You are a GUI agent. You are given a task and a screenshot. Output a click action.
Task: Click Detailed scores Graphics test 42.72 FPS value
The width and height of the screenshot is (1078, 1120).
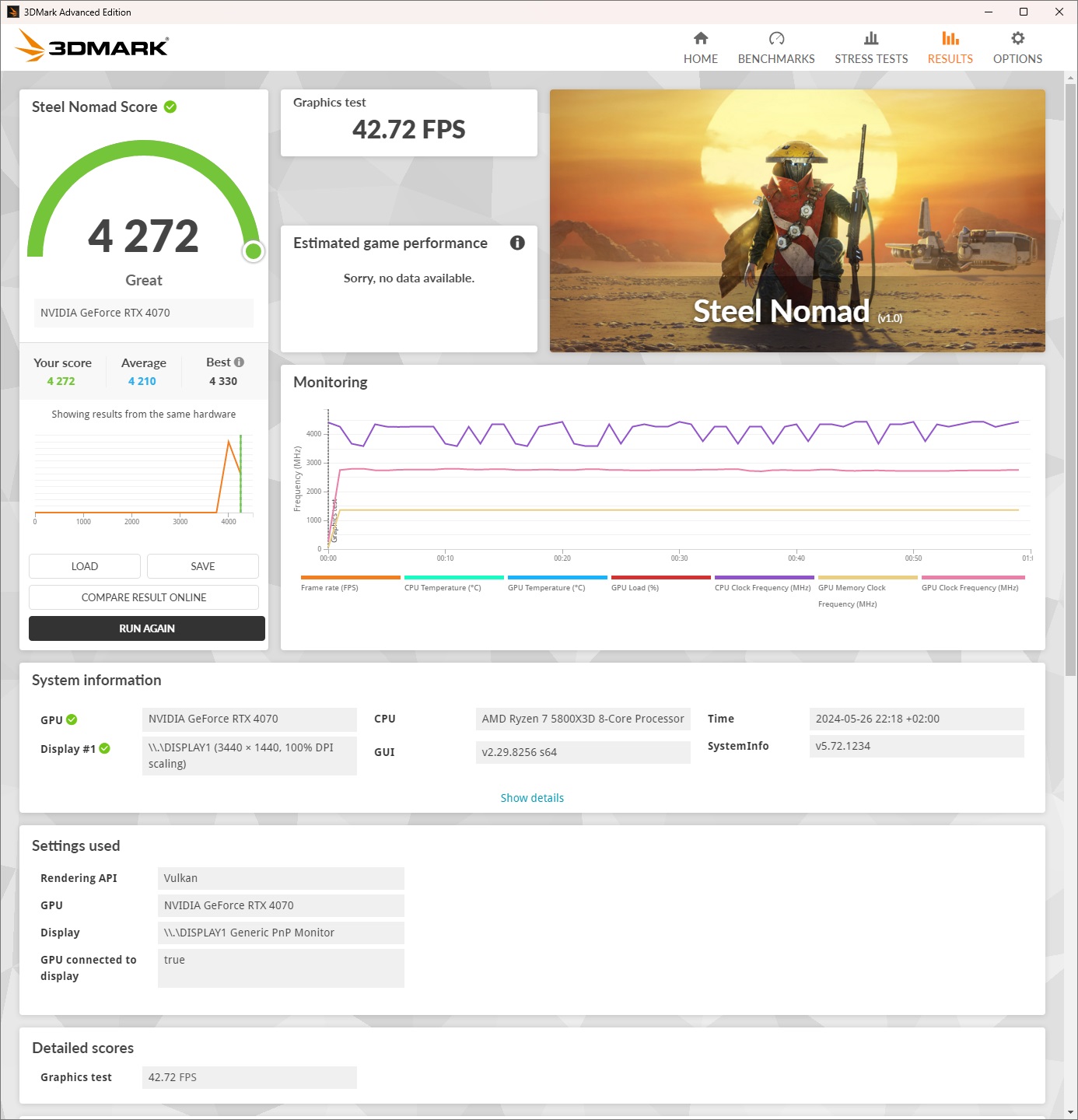(x=250, y=1077)
